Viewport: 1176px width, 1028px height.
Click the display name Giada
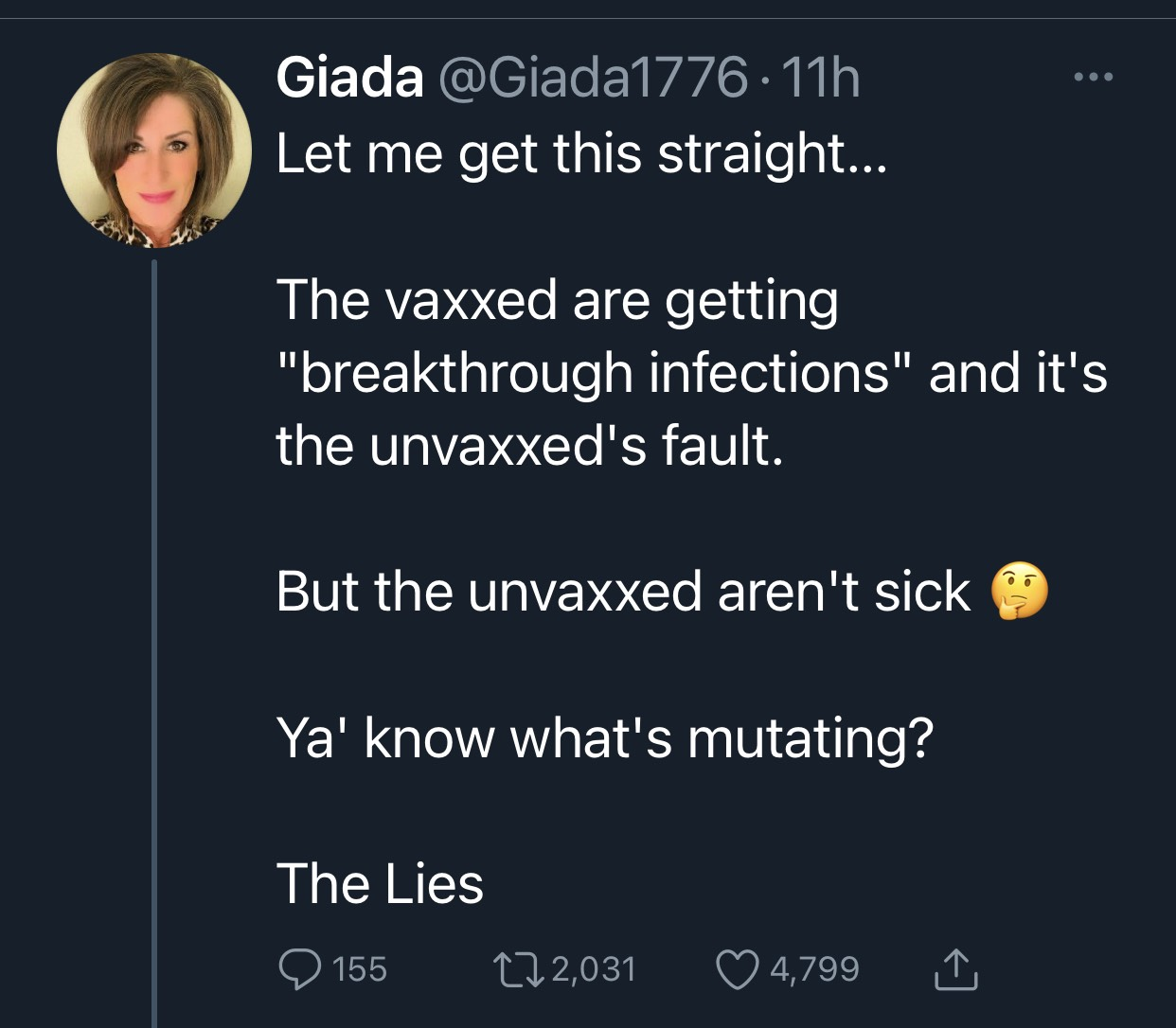[x=349, y=77]
